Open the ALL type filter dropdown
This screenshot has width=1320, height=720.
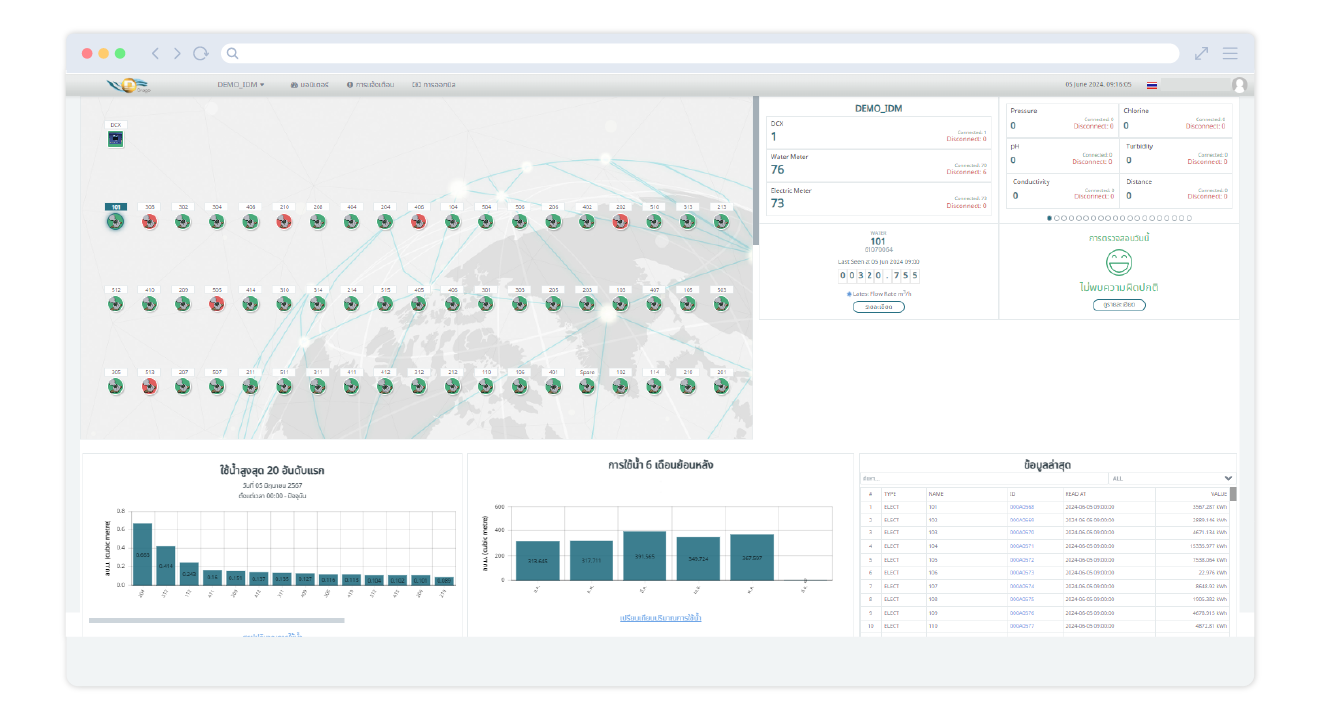pyautogui.click(x=1172, y=478)
